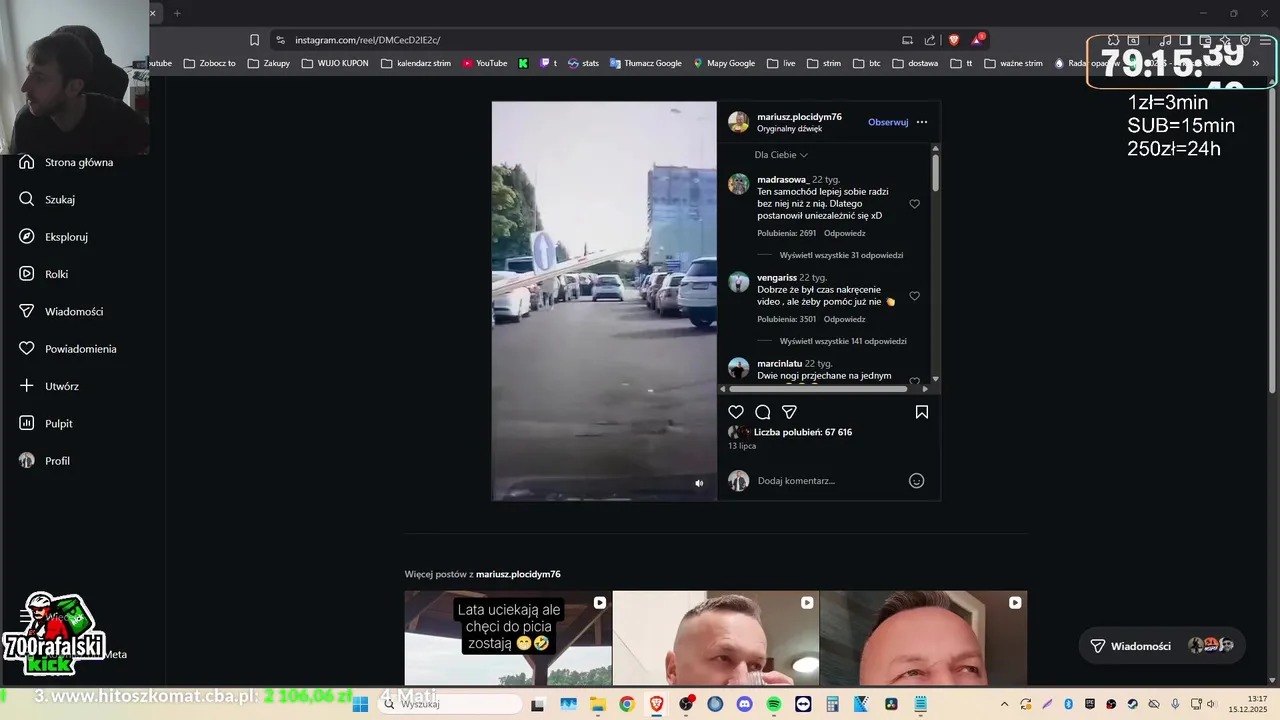Click page vertical scrollbar on right edge

pos(1272,240)
